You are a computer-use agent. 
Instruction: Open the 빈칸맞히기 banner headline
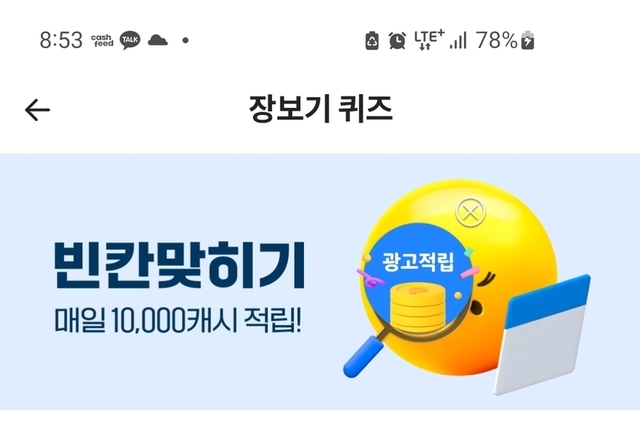pos(180,266)
